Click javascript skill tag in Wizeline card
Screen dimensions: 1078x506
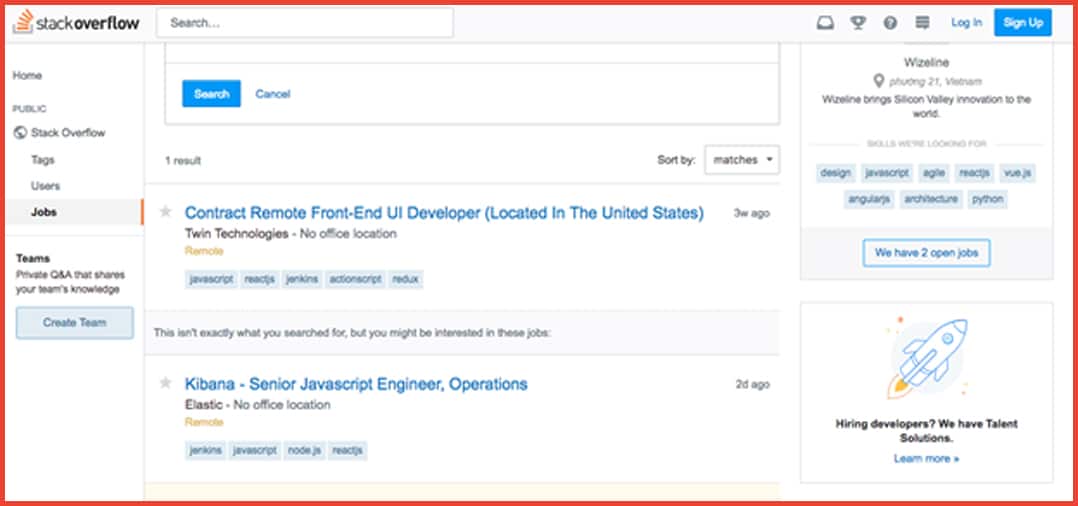(886, 173)
